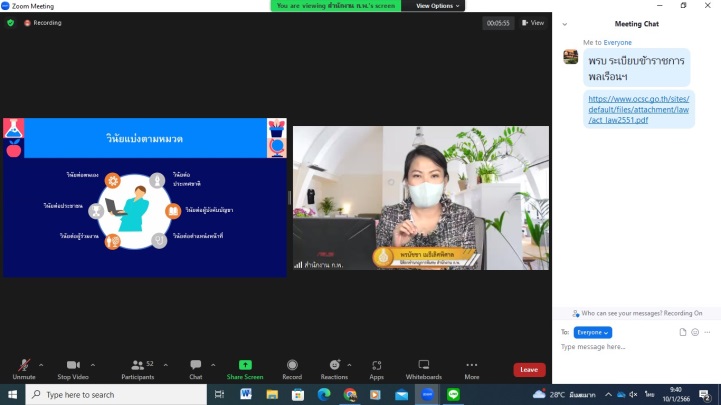This screenshot has width=721, height=405.
Task: Open Zoom Apps
Action: (x=377, y=370)
